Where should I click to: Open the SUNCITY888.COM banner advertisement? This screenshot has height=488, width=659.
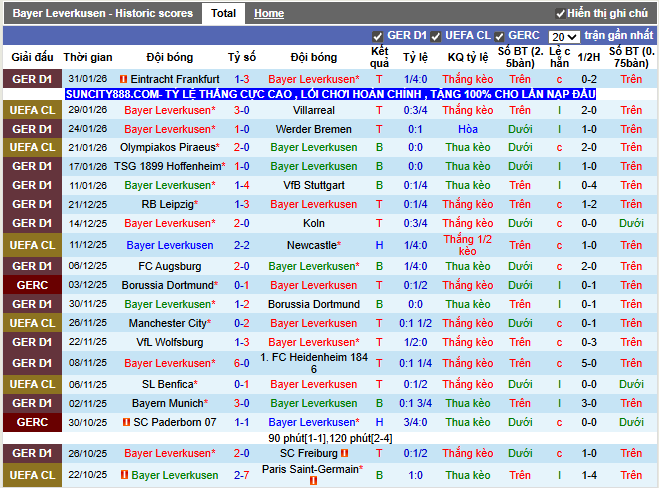(330, 94)
